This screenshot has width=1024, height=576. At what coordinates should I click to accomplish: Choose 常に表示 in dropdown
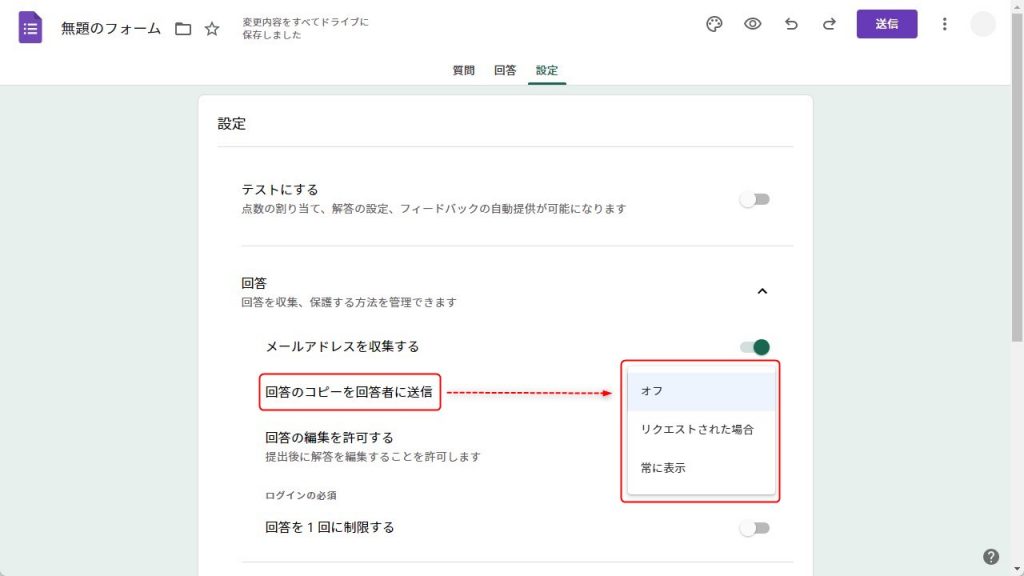[701, 468]
